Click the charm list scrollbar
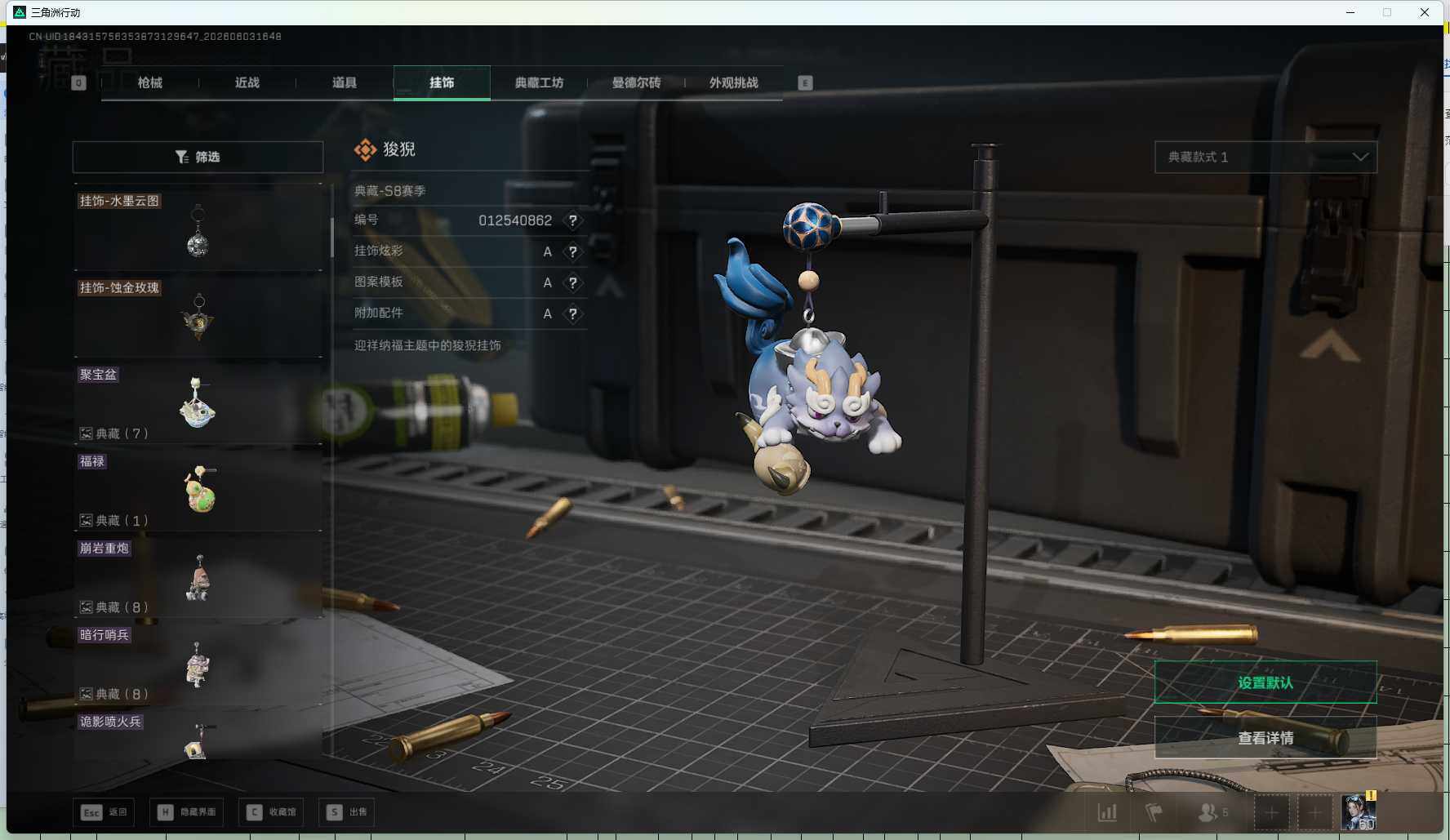 click(x=331, y=238)
